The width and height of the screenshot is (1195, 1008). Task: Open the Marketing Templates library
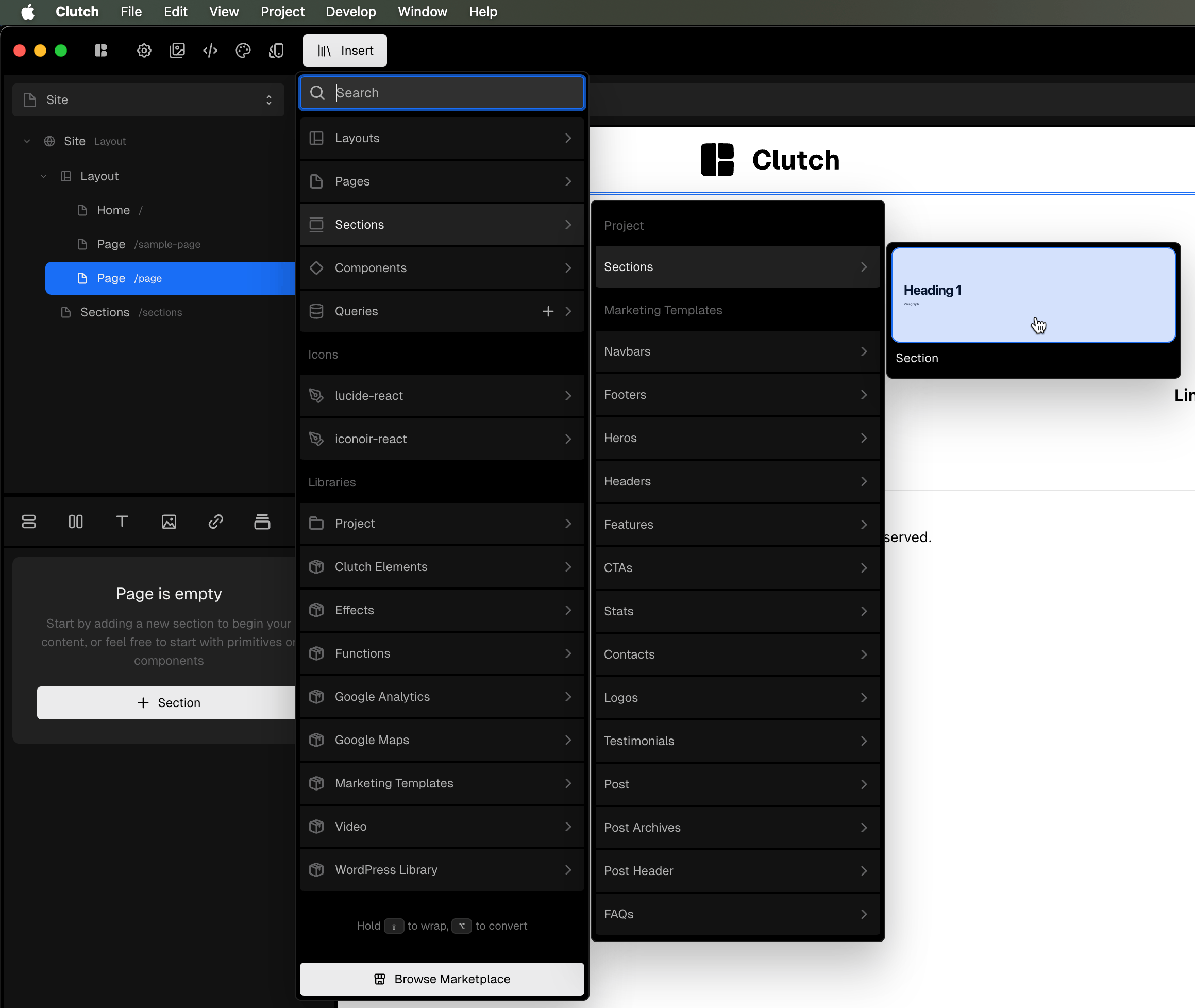point(442,783)
